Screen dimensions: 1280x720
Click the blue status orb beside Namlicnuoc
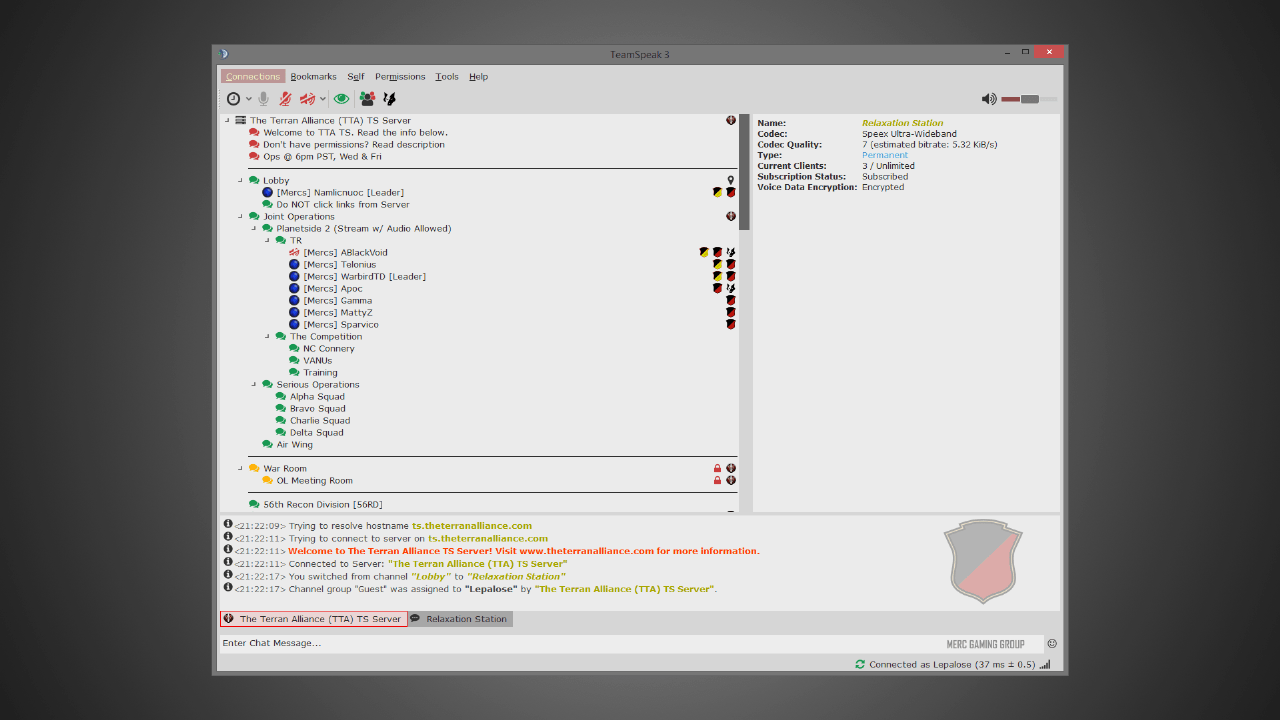(x=267, y=192)
